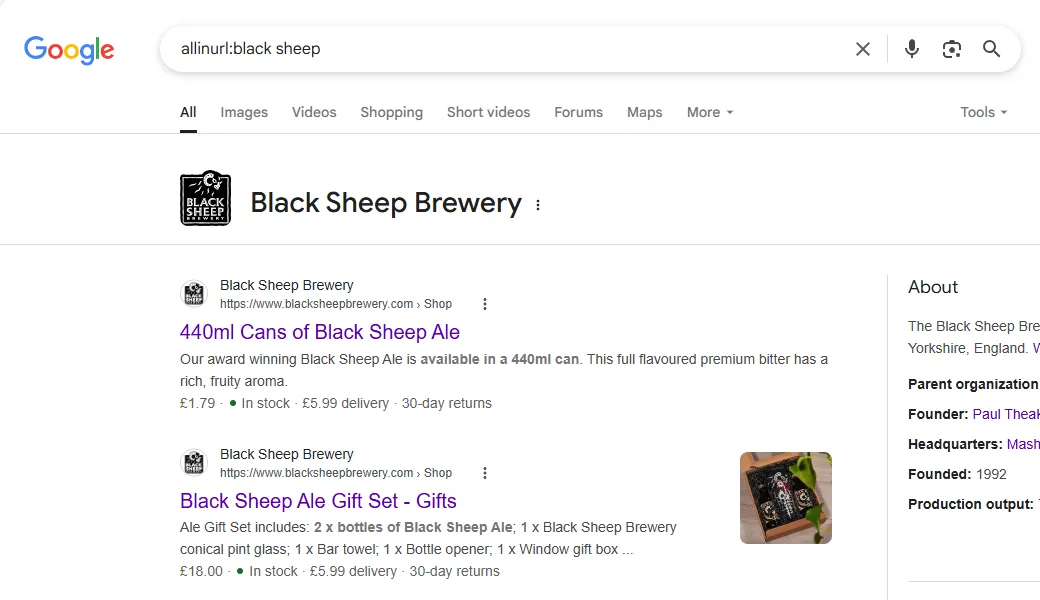Click the Masham headquarters link

tap(1023, 444)
